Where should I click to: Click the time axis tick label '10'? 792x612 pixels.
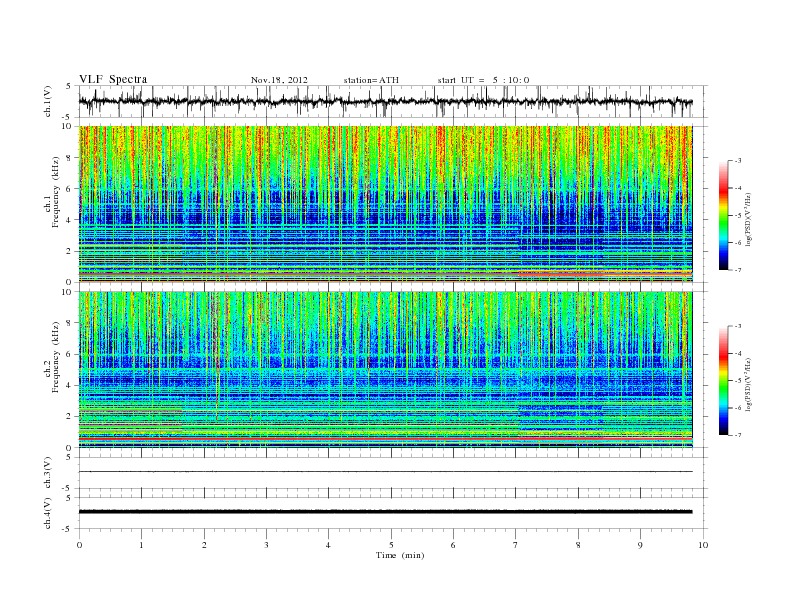pos(703,545)
